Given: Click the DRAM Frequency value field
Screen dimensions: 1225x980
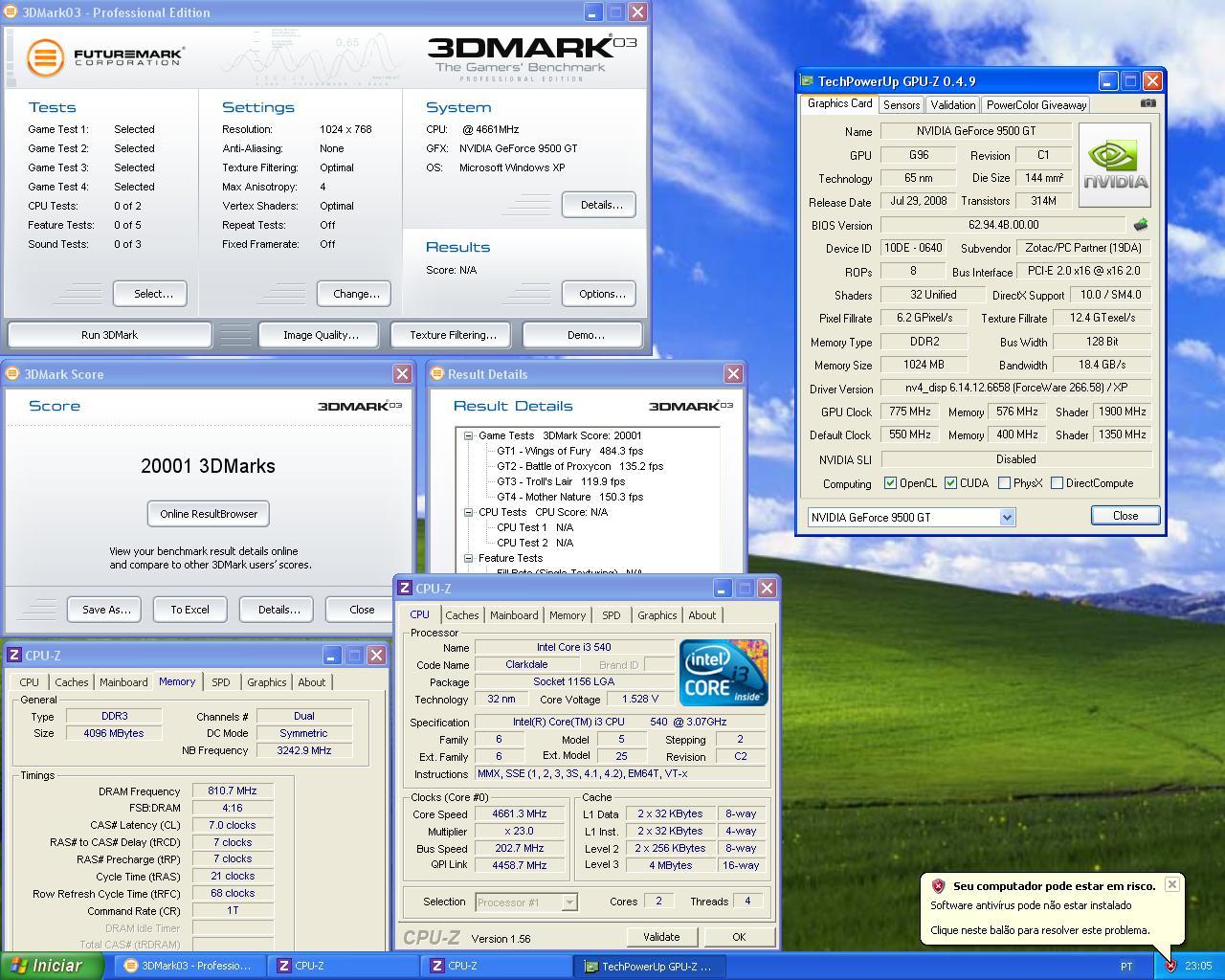Looking at the screenshot, I should (233, 791).
